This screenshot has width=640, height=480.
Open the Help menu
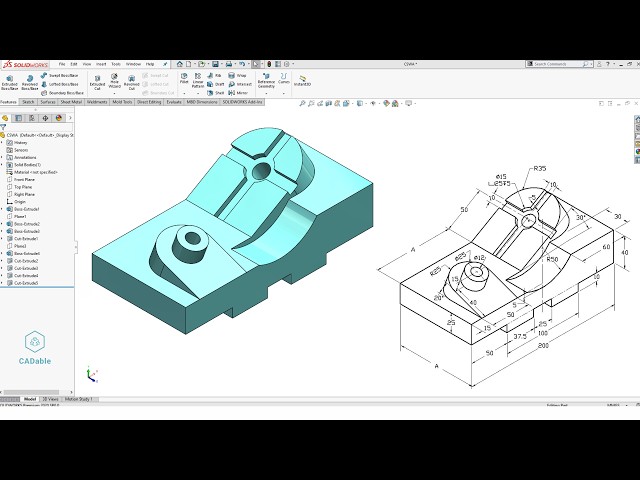[150, 64]
